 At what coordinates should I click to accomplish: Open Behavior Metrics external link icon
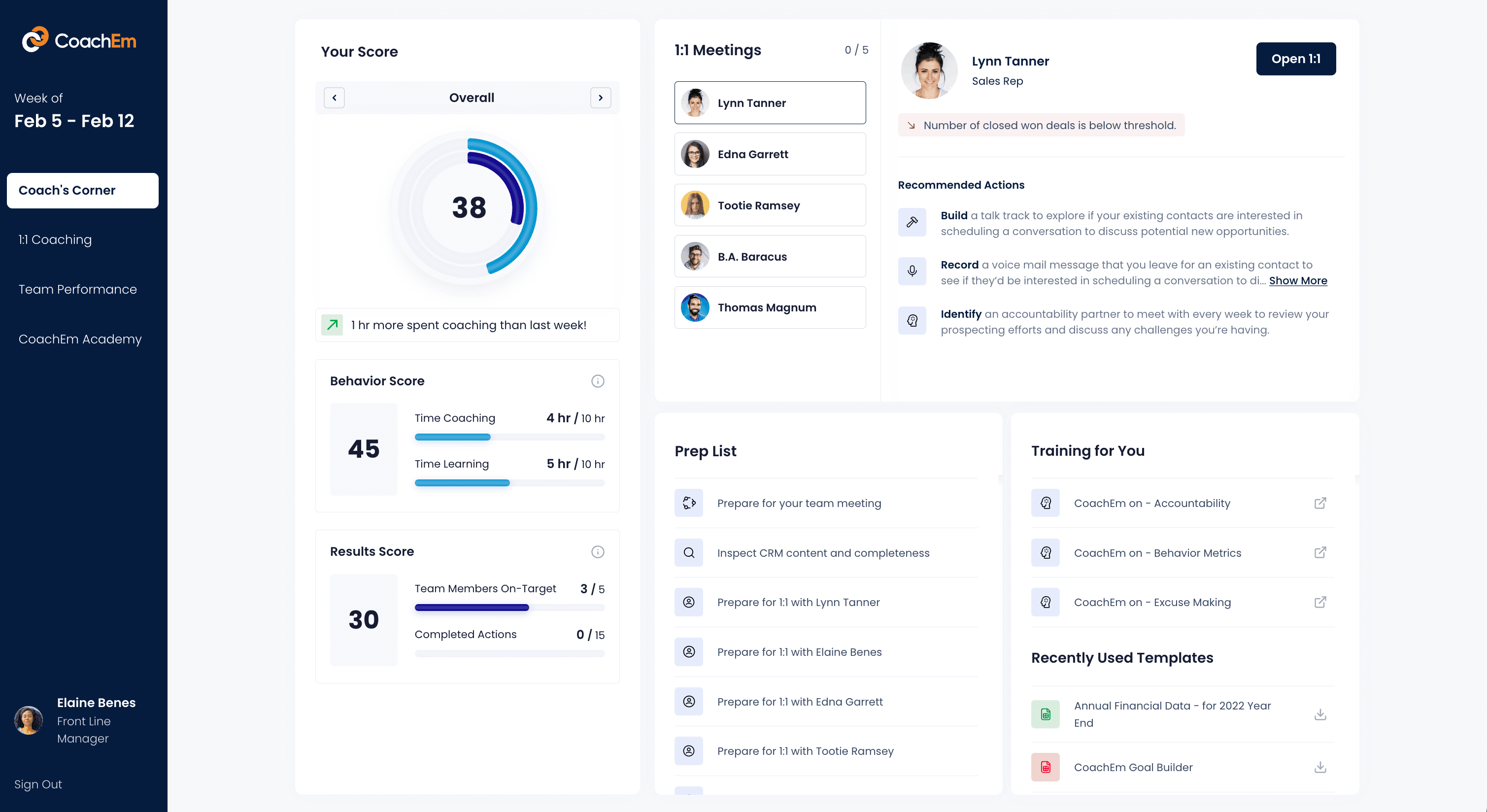coord(1320,553)
